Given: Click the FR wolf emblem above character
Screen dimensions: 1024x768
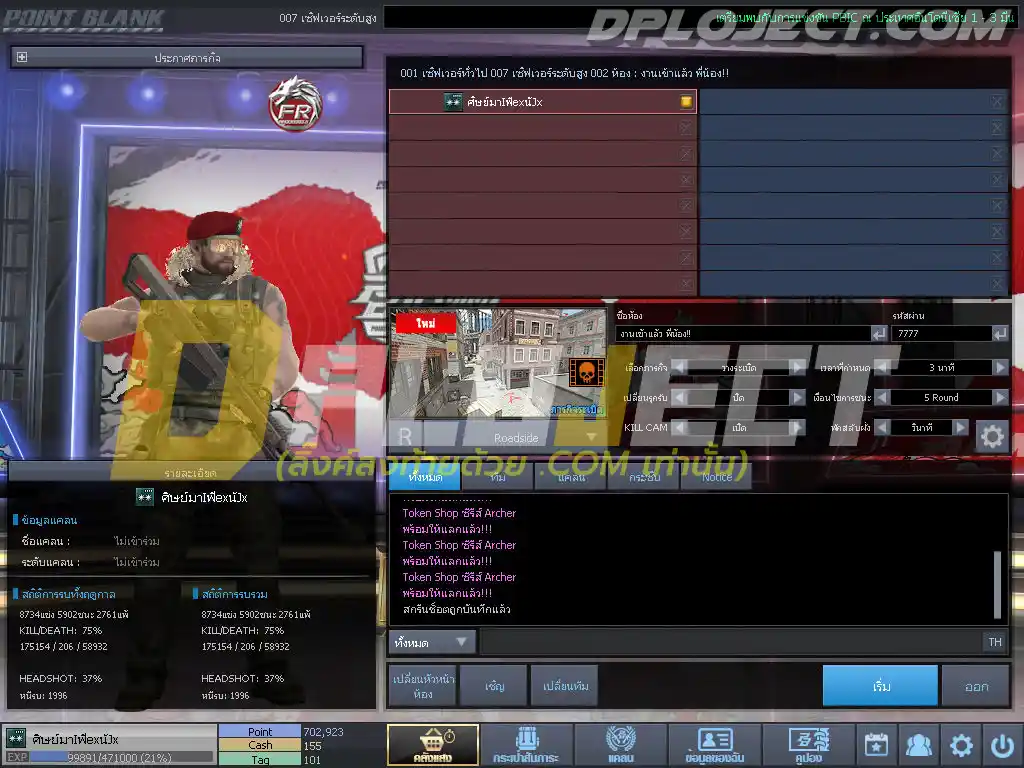Looking at the screenshot, I should point(295,104).
